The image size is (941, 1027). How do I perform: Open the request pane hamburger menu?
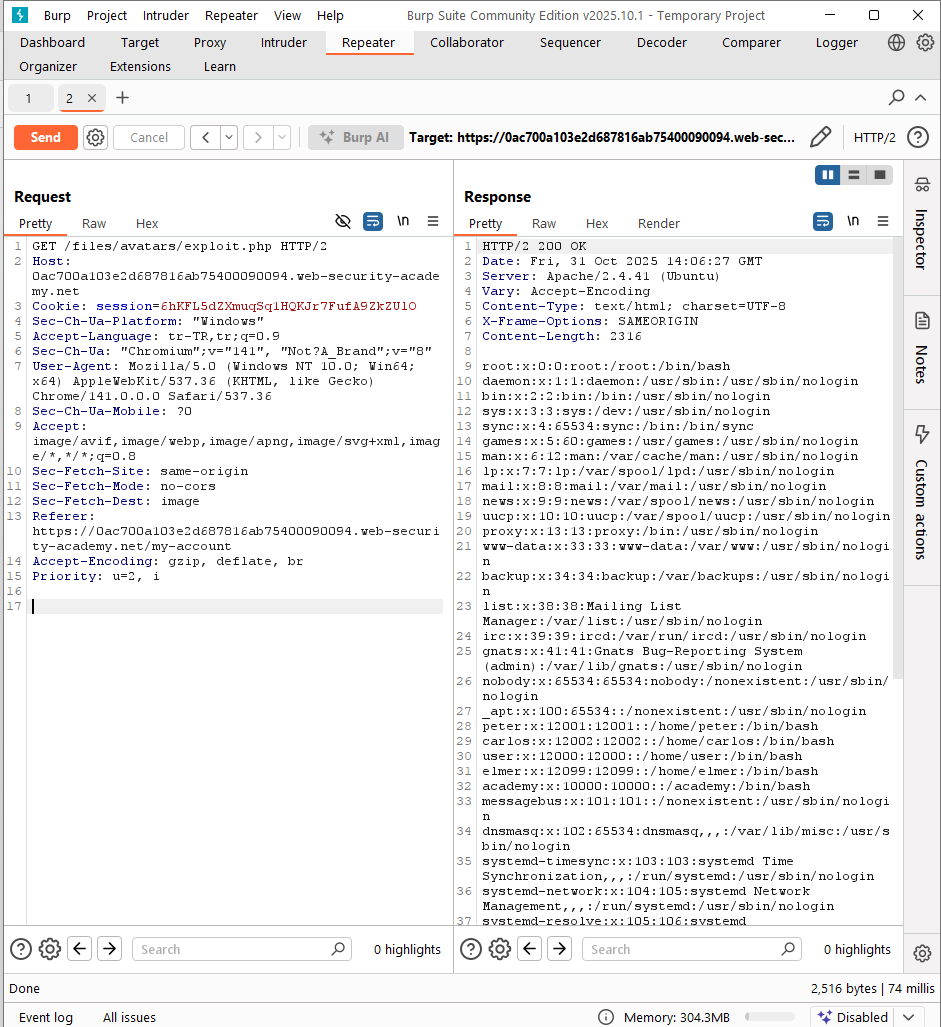coord(433,221)
